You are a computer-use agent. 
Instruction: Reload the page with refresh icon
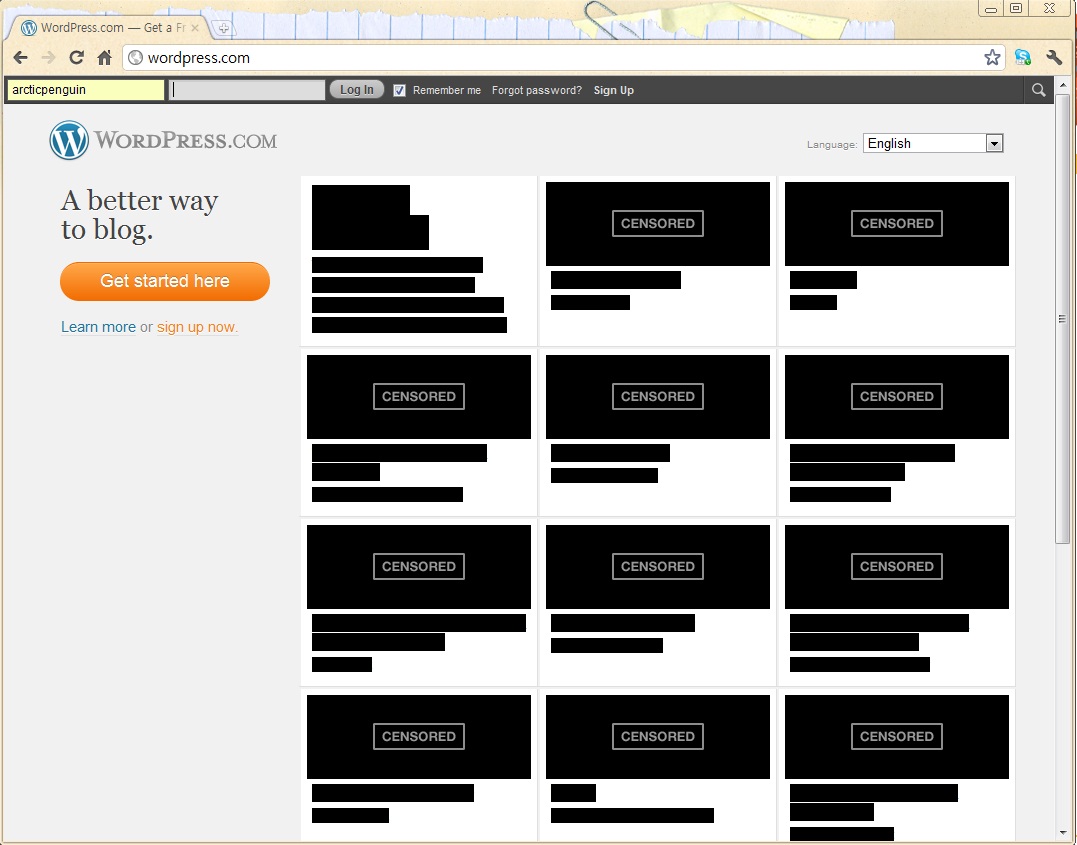[76, 58]
